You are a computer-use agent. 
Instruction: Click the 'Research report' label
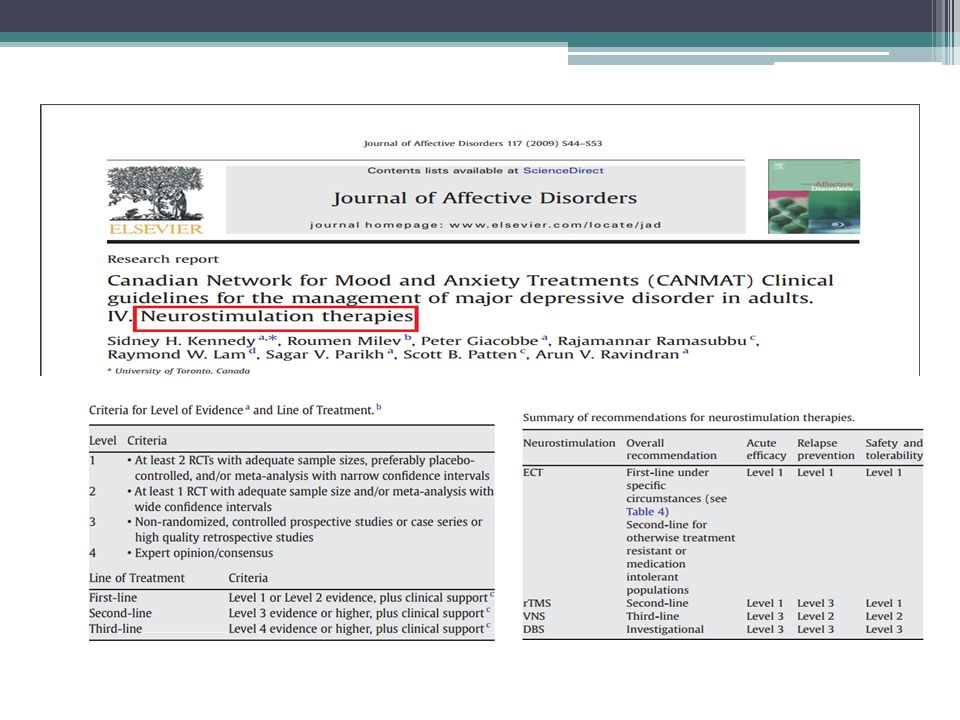[163, 259]
